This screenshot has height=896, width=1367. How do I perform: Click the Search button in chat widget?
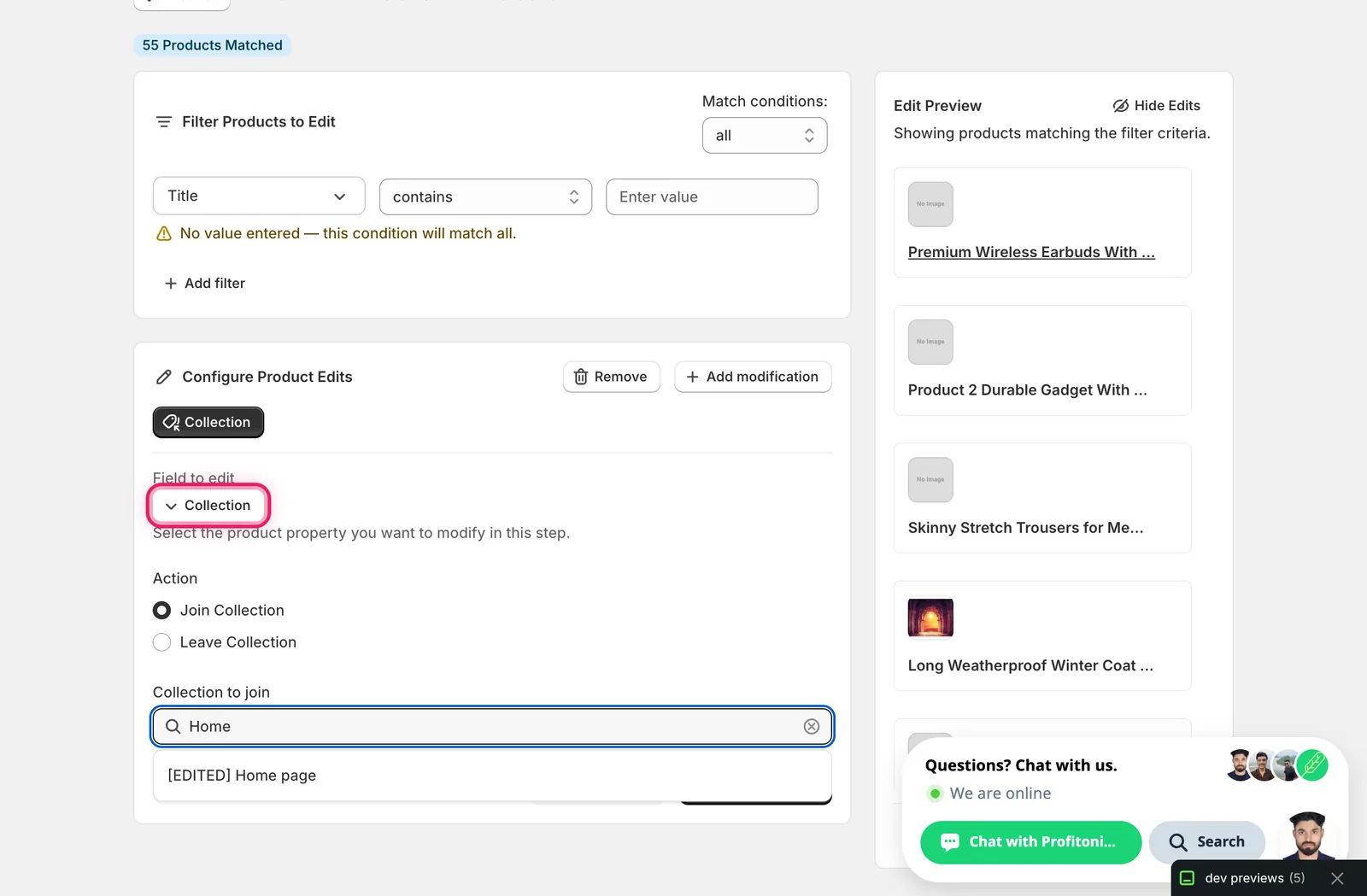pyautogui.click(x=1206, y=842)
